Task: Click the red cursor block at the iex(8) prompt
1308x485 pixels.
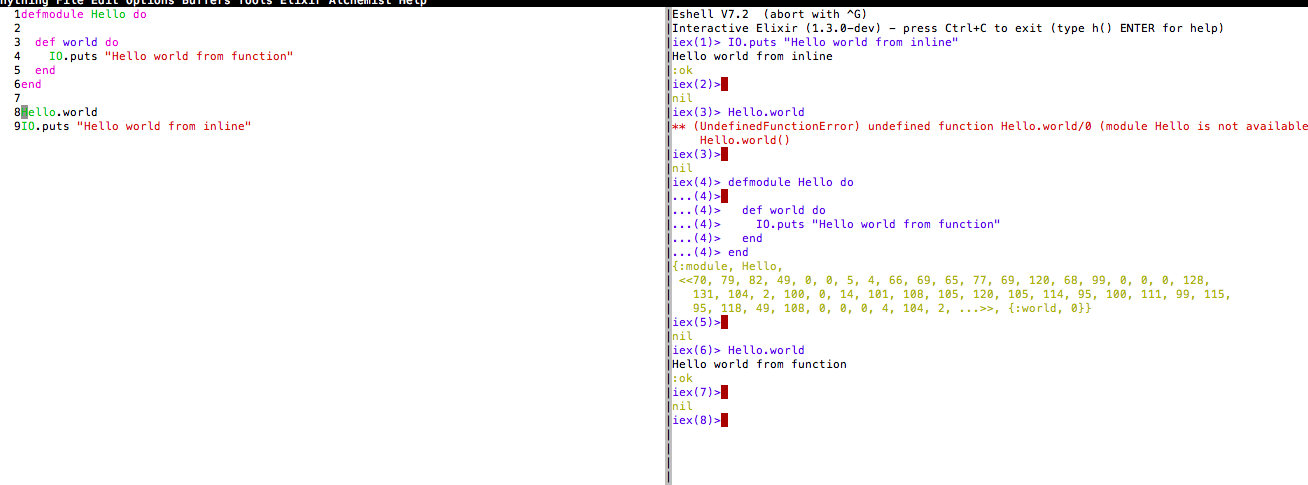Action: 724,420
